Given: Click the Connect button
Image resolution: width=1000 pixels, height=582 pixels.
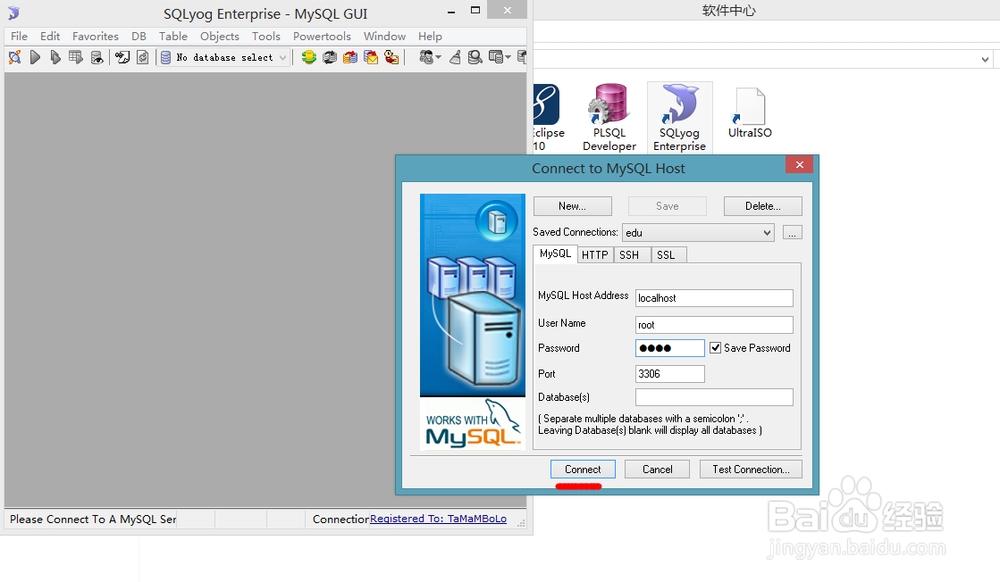Looking at the screenshot, I should [x=583, y=469].
